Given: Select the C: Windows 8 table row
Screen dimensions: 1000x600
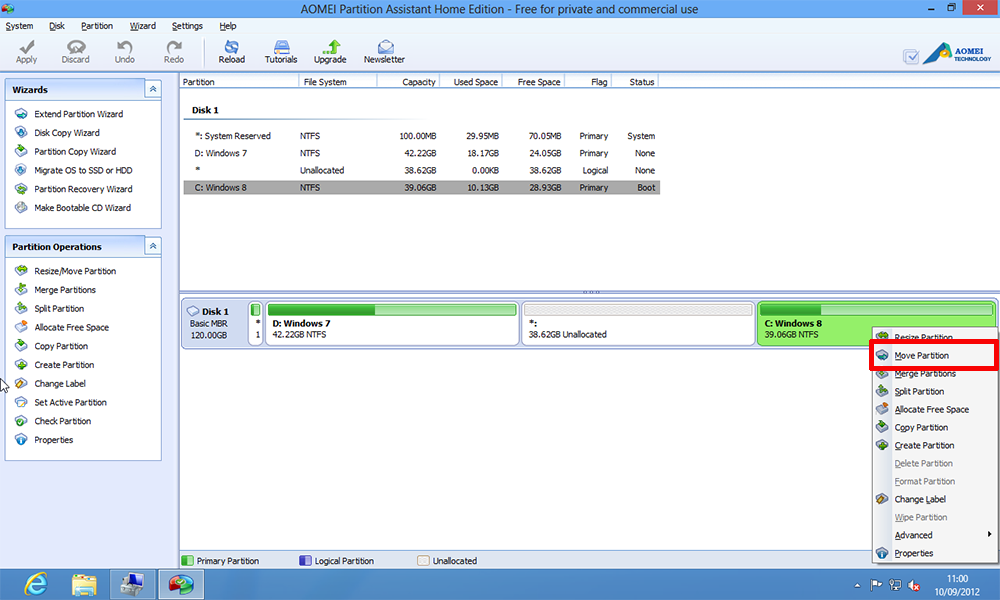Looking at the screenshot, I should tap(422, 187).
